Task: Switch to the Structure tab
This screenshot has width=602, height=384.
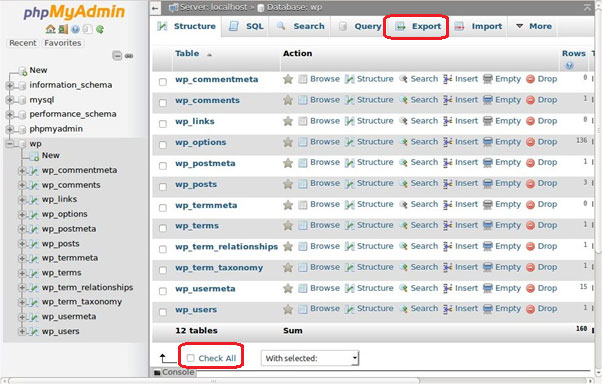Action: (187, 26)
